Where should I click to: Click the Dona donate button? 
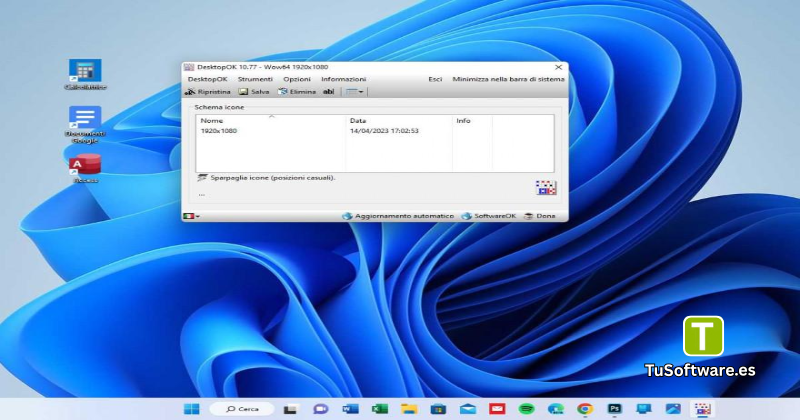540,216
